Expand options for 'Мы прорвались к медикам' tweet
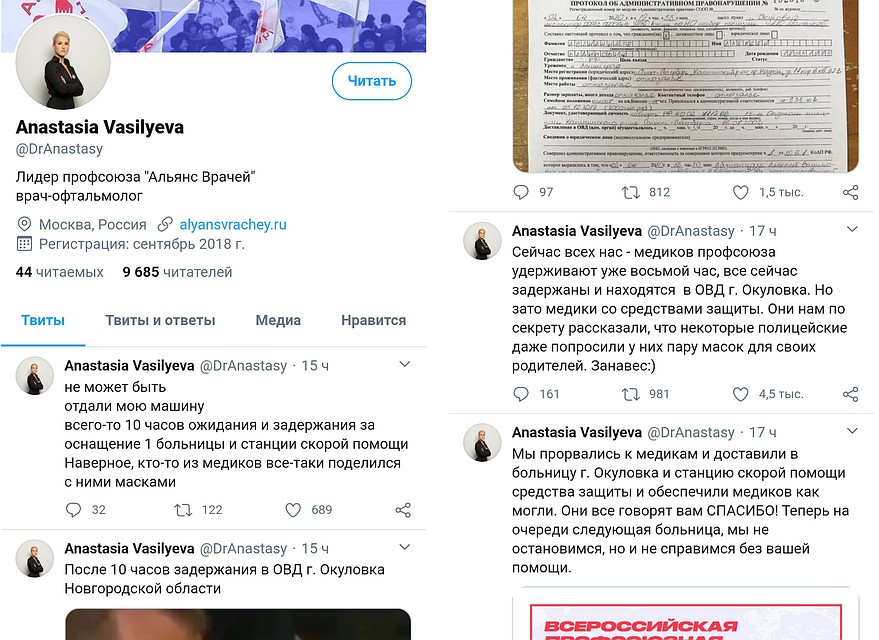The width and height of the screenshot is (879, 640). 852,431
